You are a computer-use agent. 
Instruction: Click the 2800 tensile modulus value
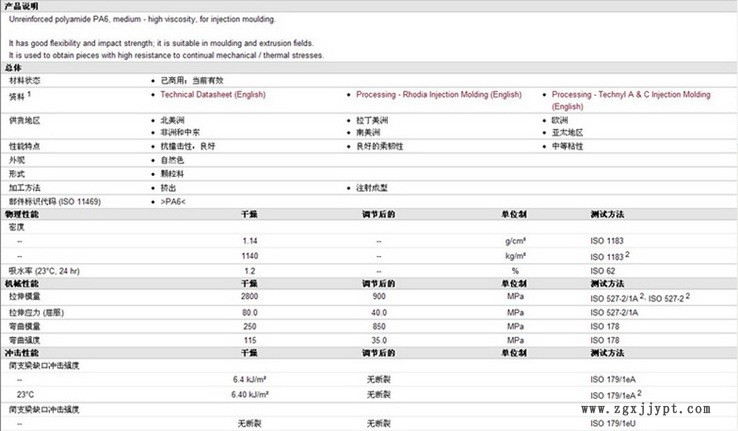tap(249, 298)
